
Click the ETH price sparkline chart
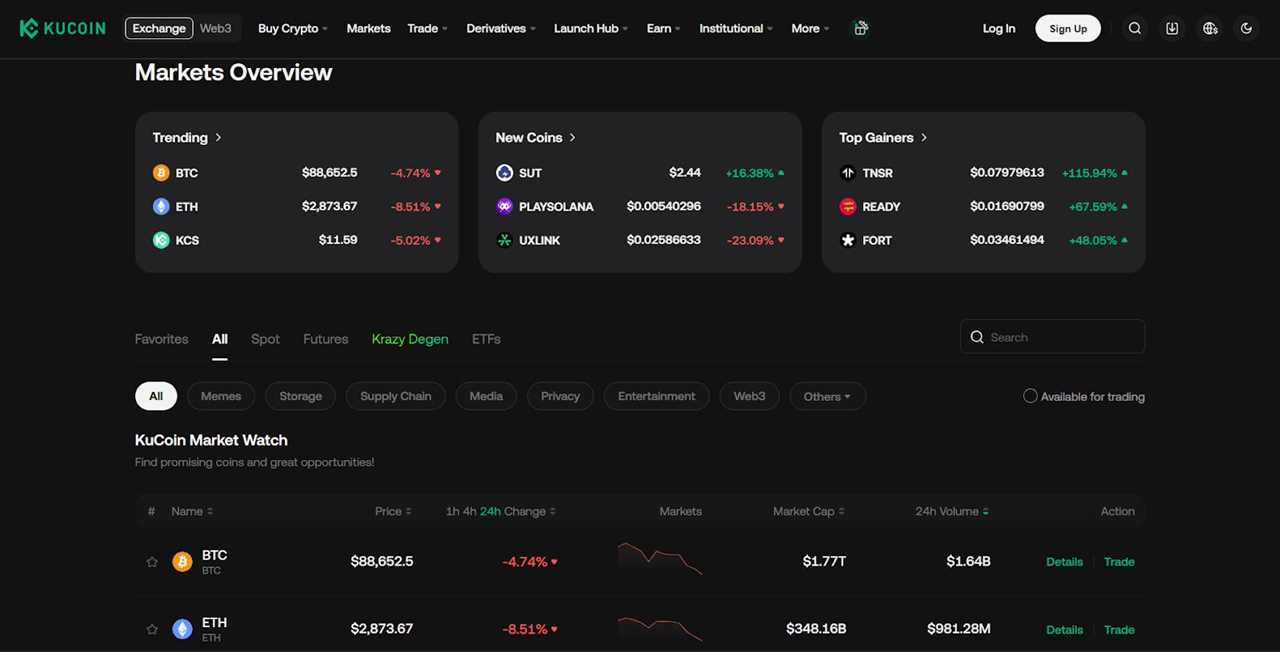coord(659,629)
